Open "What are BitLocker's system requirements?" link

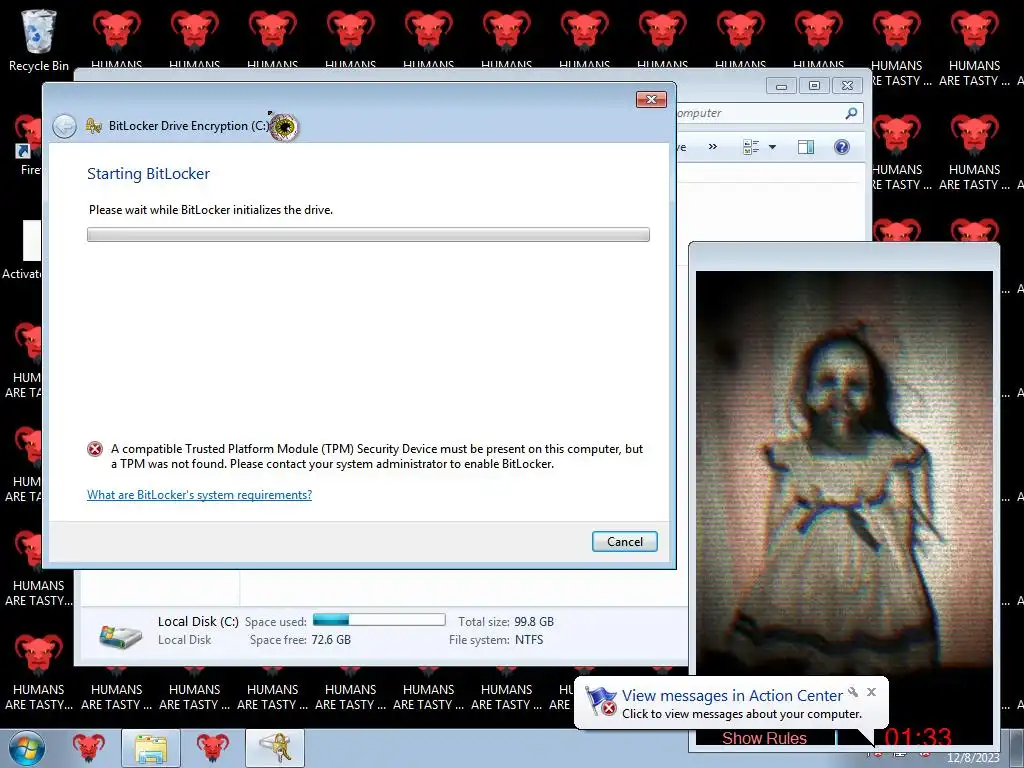point(199,495)
